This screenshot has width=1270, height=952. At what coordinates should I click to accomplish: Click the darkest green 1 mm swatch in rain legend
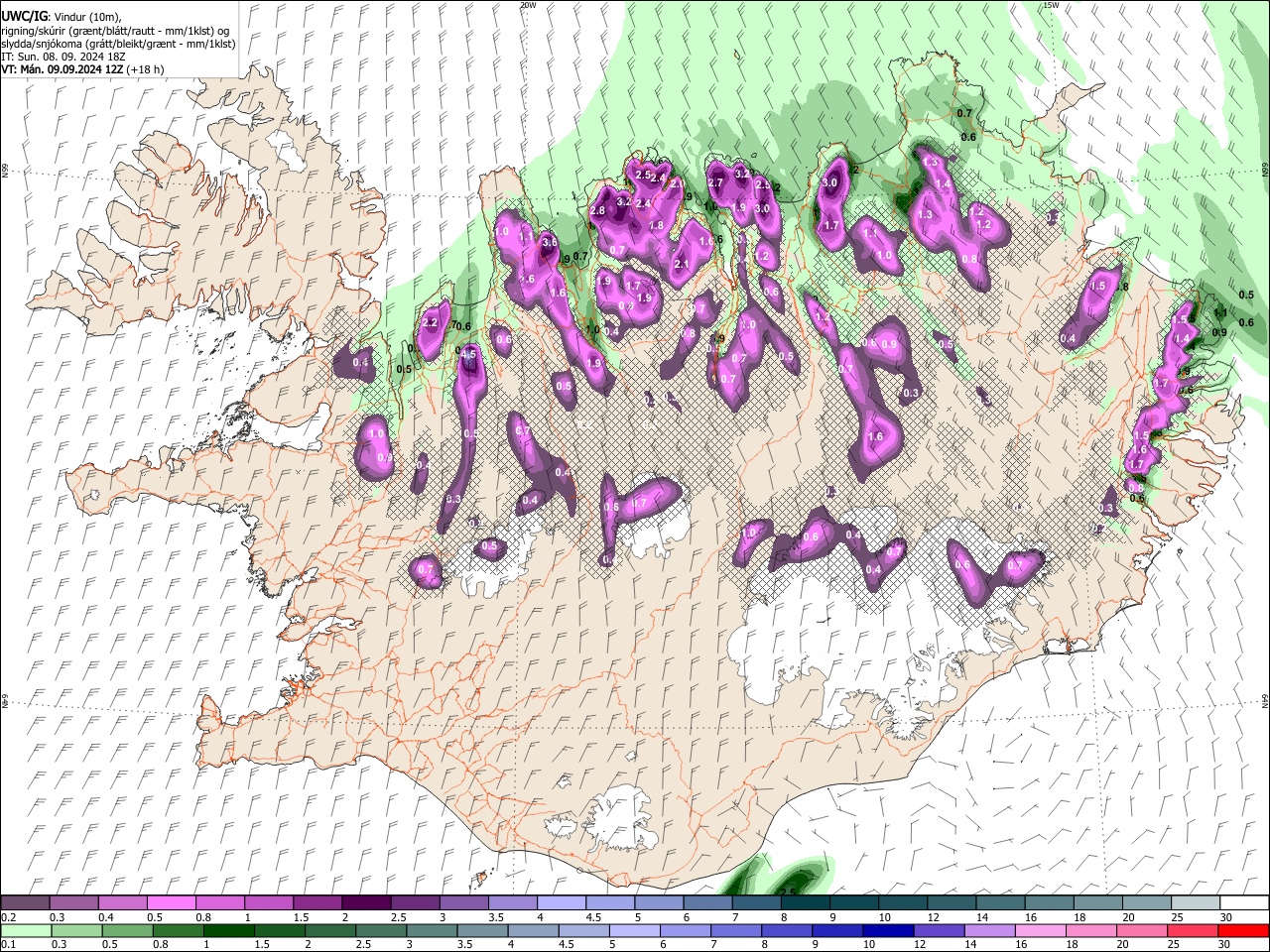point(227,931)
